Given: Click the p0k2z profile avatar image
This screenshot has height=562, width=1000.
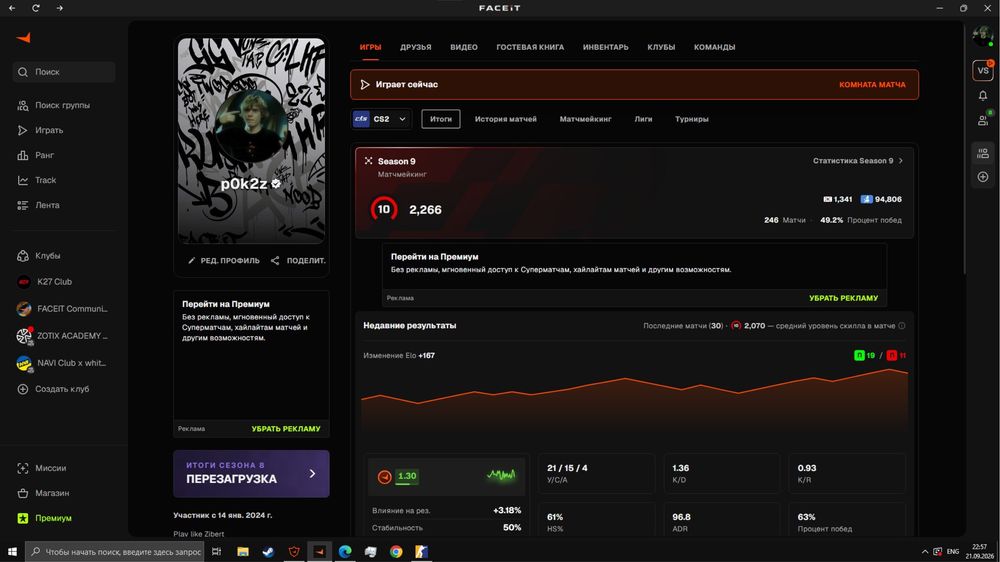Looking at the screenshot, I should tap(251, 125).
